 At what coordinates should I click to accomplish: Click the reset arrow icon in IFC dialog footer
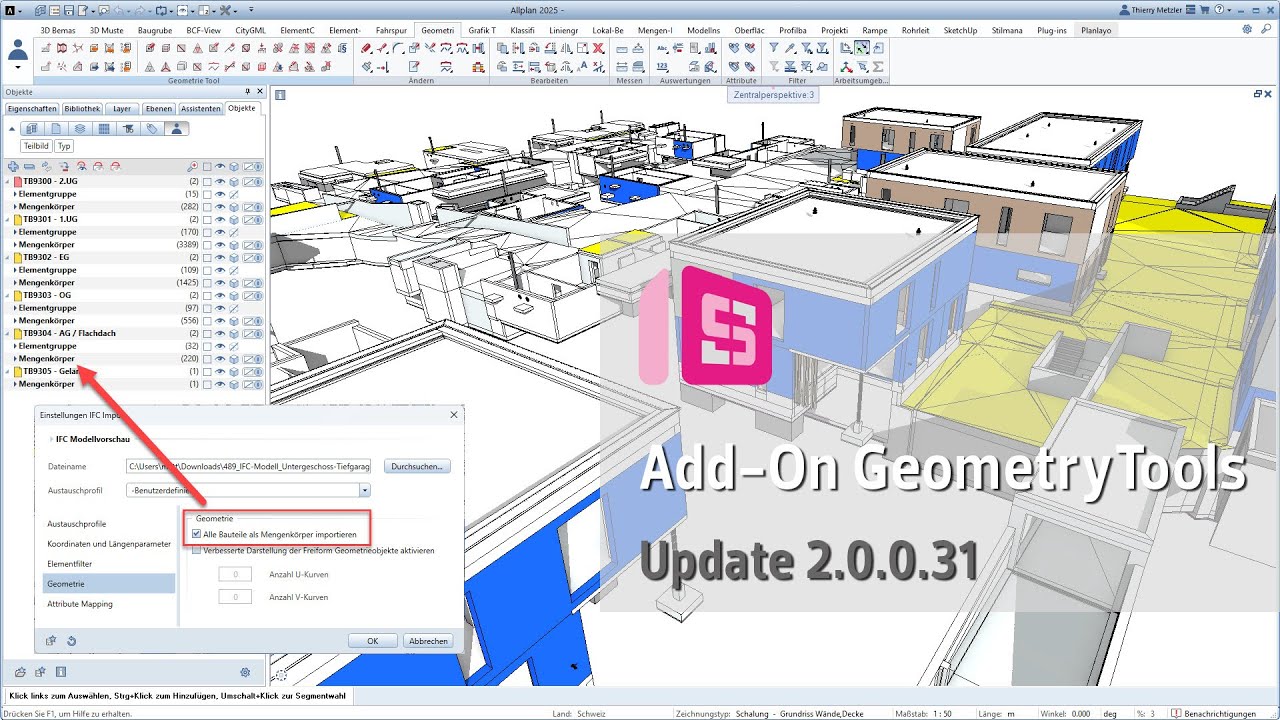tap(72, 641)
